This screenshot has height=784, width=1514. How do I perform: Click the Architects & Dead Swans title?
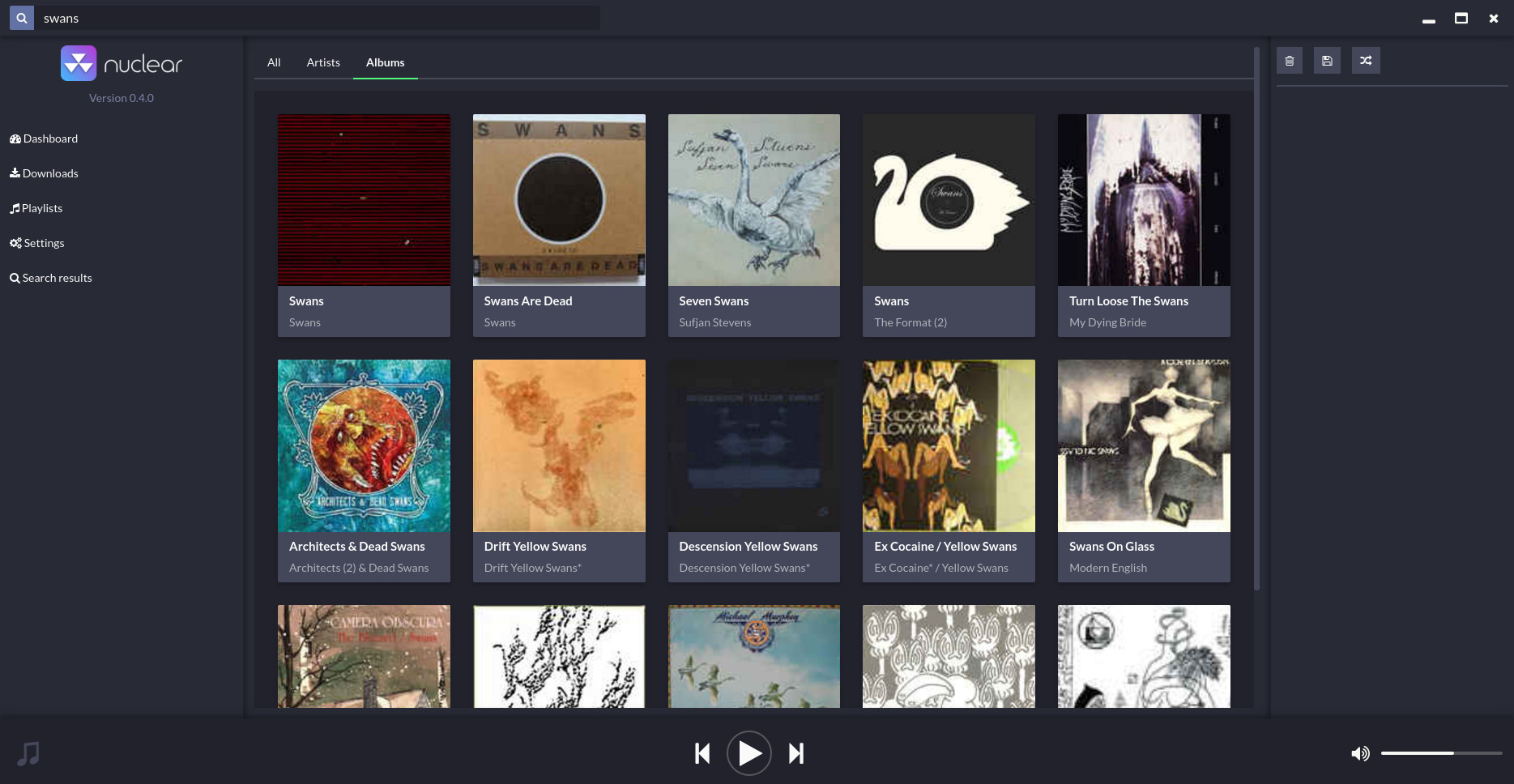356,547
